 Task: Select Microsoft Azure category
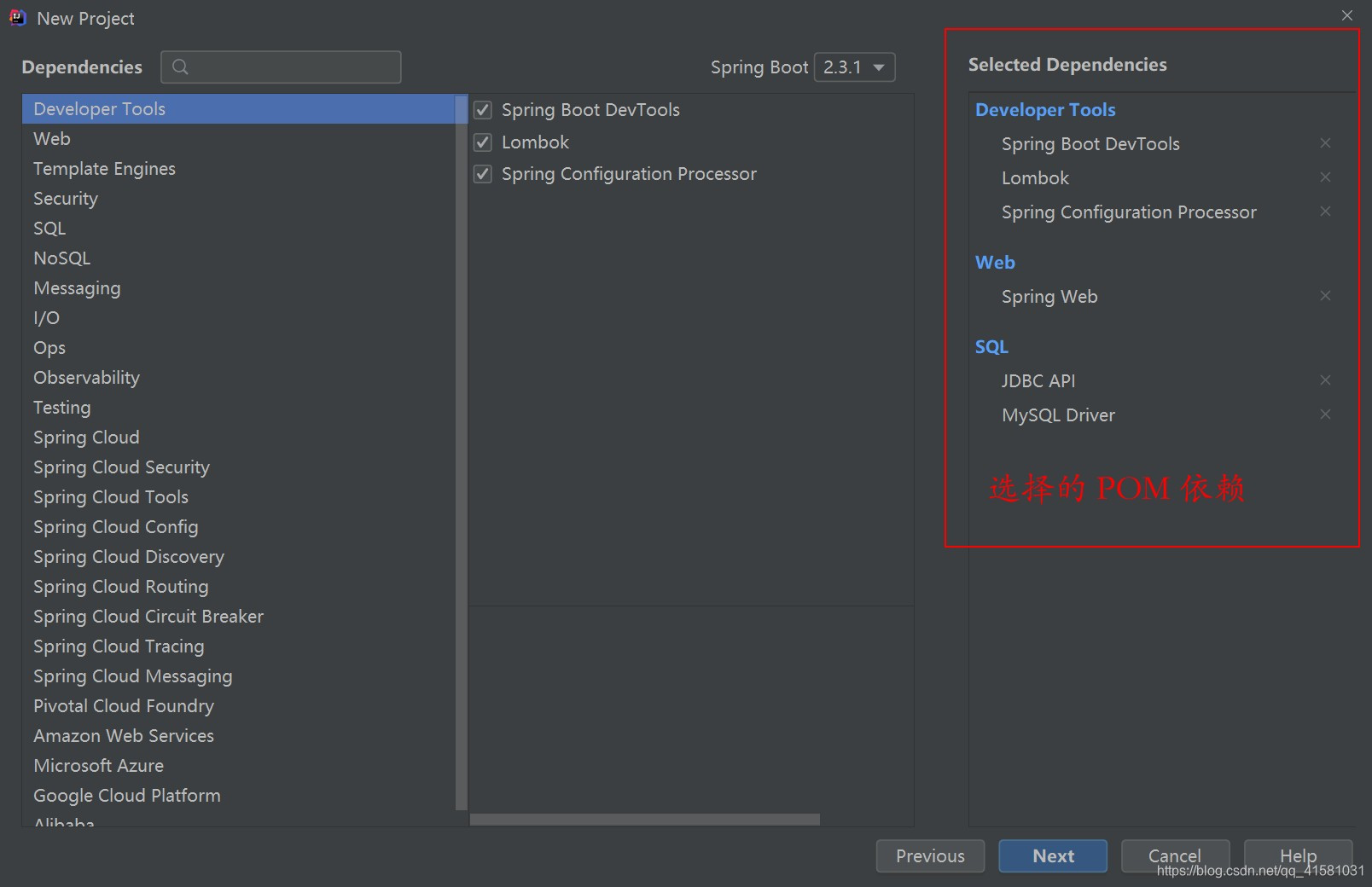click(239, 766)
